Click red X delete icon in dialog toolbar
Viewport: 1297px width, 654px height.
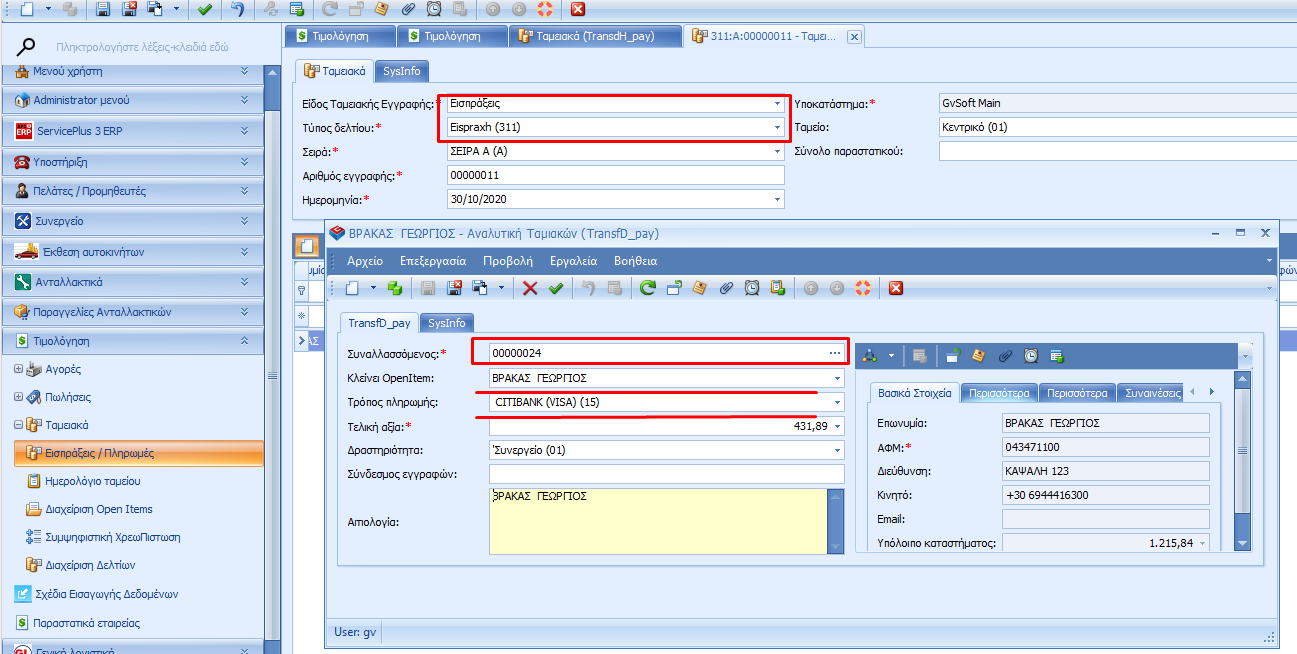pyautogui.click(x=530, y=288)
